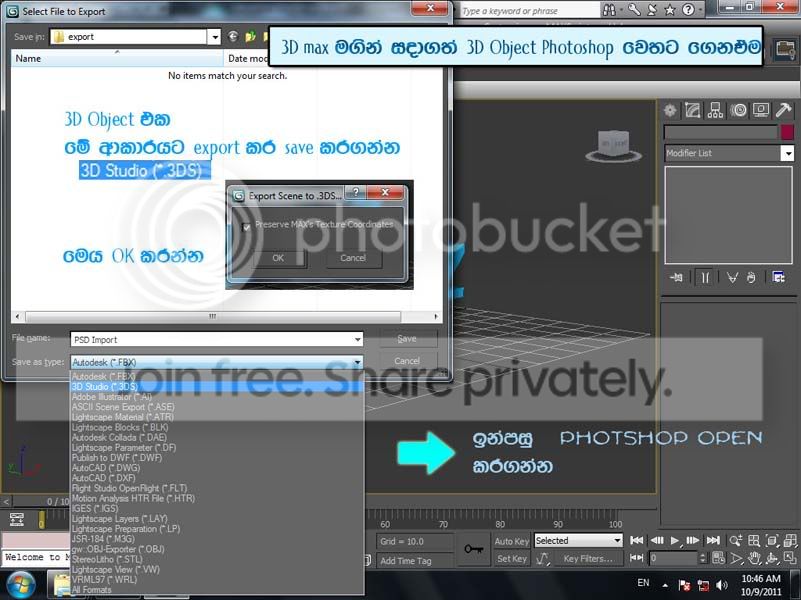
Task: Click Zoom Extents icon
Action: pos(772,540)
